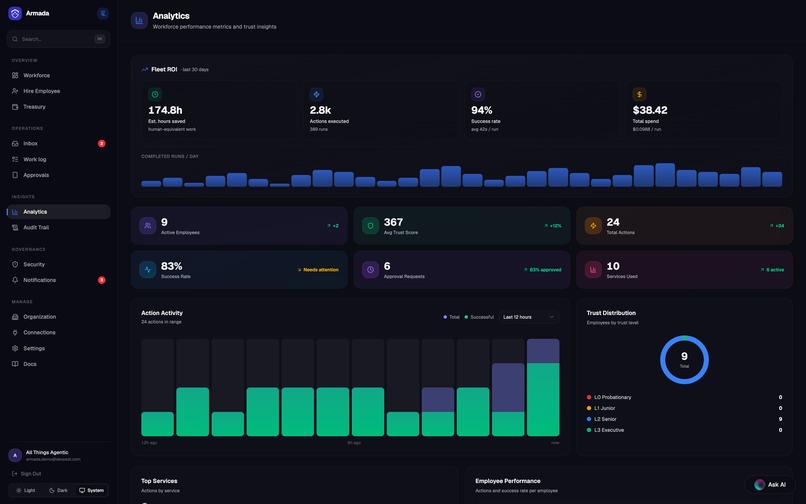Click Sign Out

pyautogui.click(x=27, y=474)
